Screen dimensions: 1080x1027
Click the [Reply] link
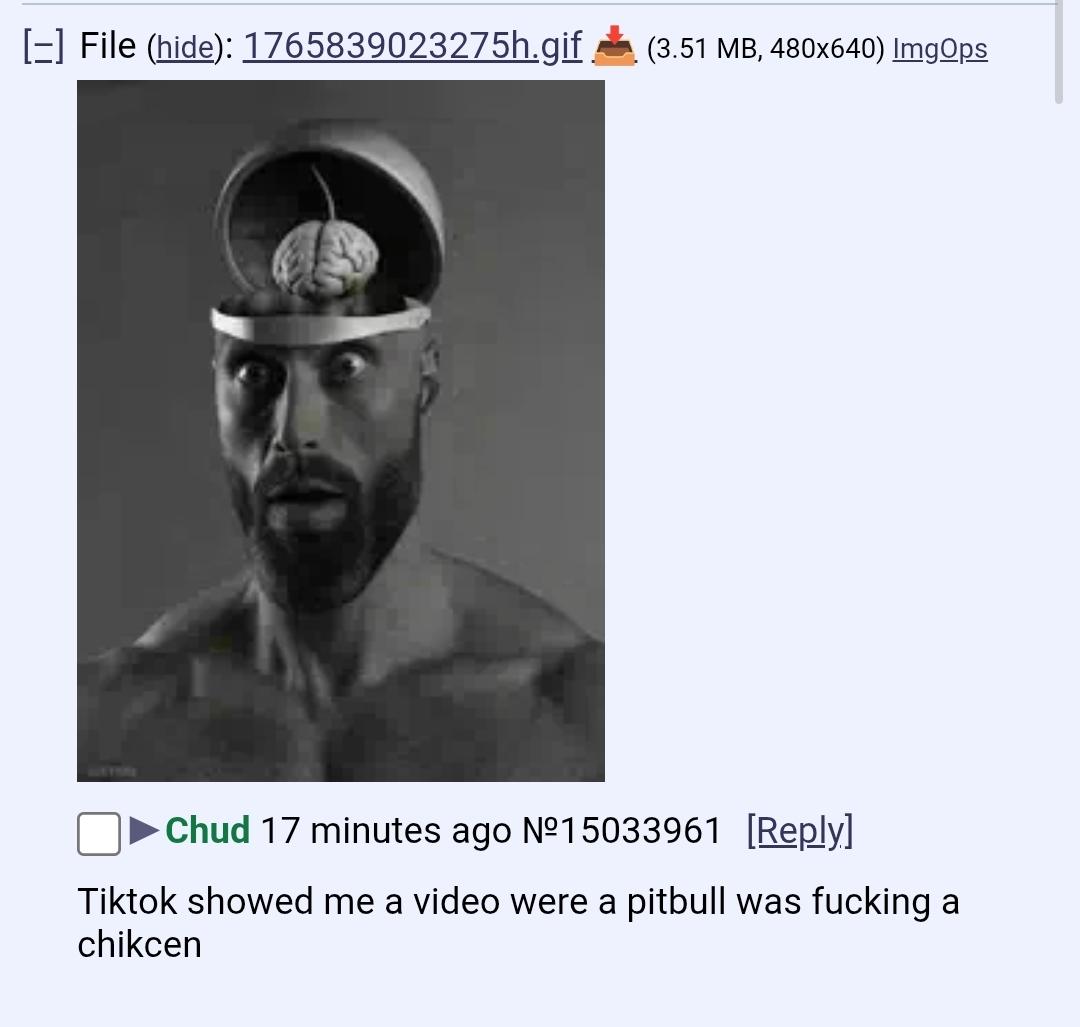tap(800, 831)
